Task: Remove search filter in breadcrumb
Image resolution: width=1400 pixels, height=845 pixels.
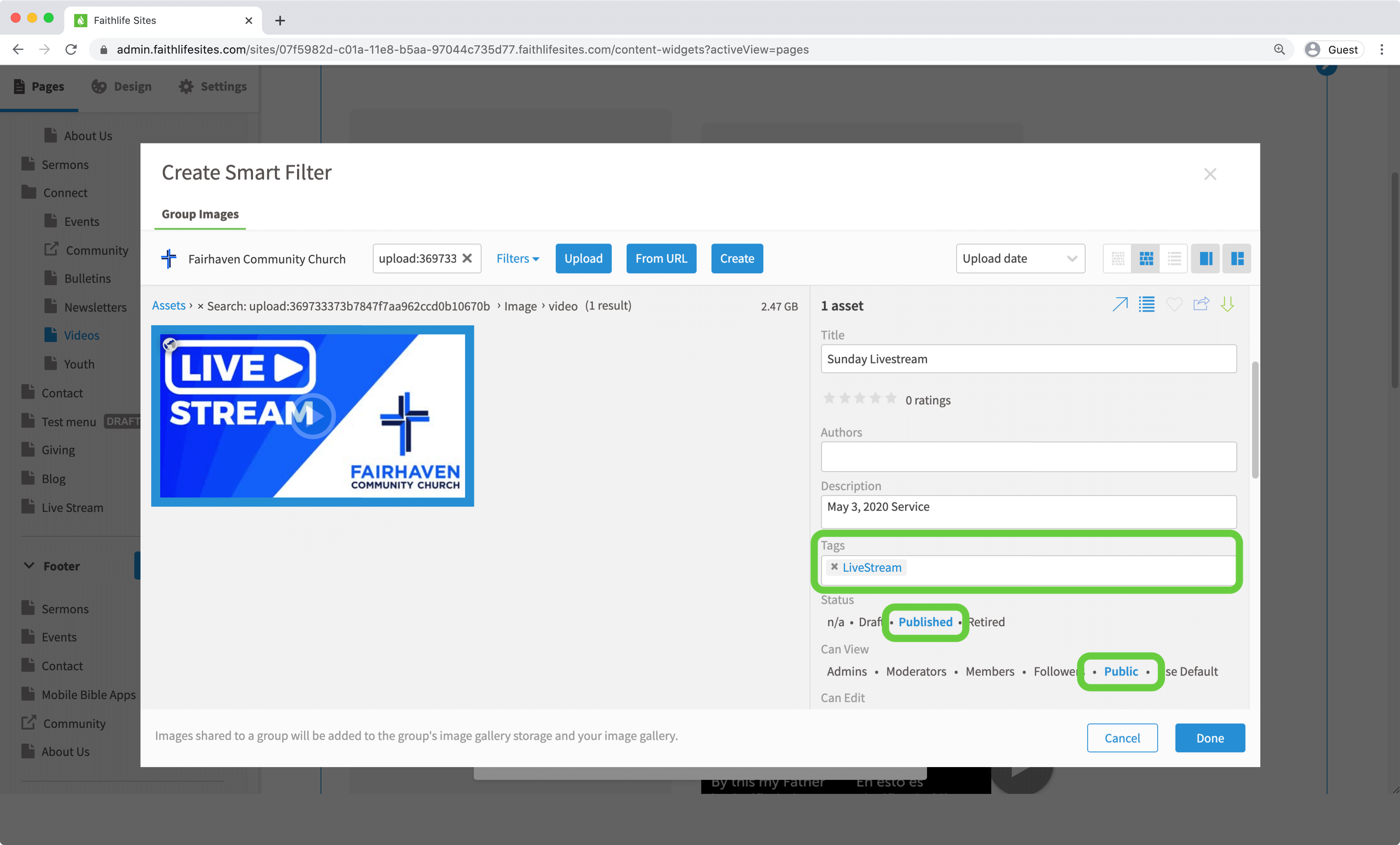Action: [200, 306]
